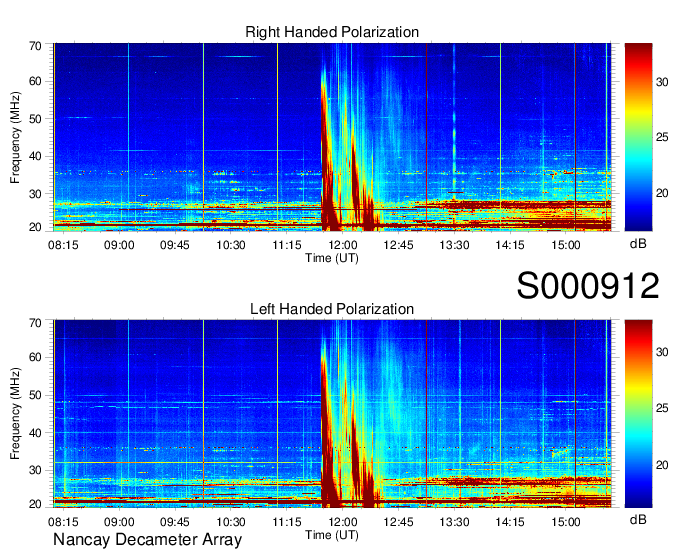Screen dimensions: 680x552
Task: Click "50" frequency tick of Right Handed plot
Action: pyautogui.click(x=35, y=119)
